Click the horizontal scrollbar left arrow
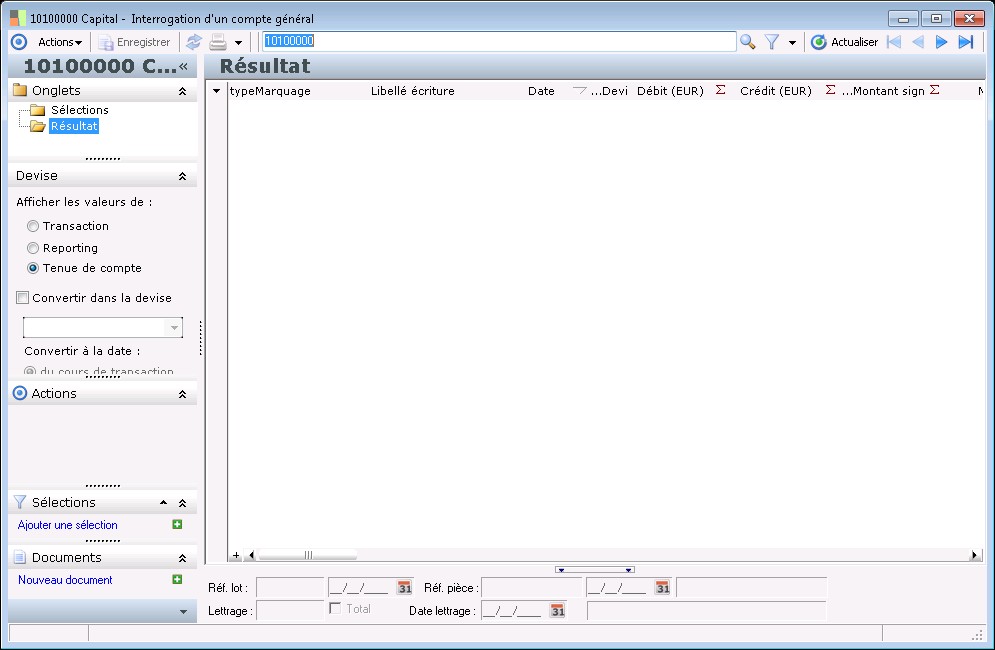Screen dimensions: 995x650 point(251,555)
